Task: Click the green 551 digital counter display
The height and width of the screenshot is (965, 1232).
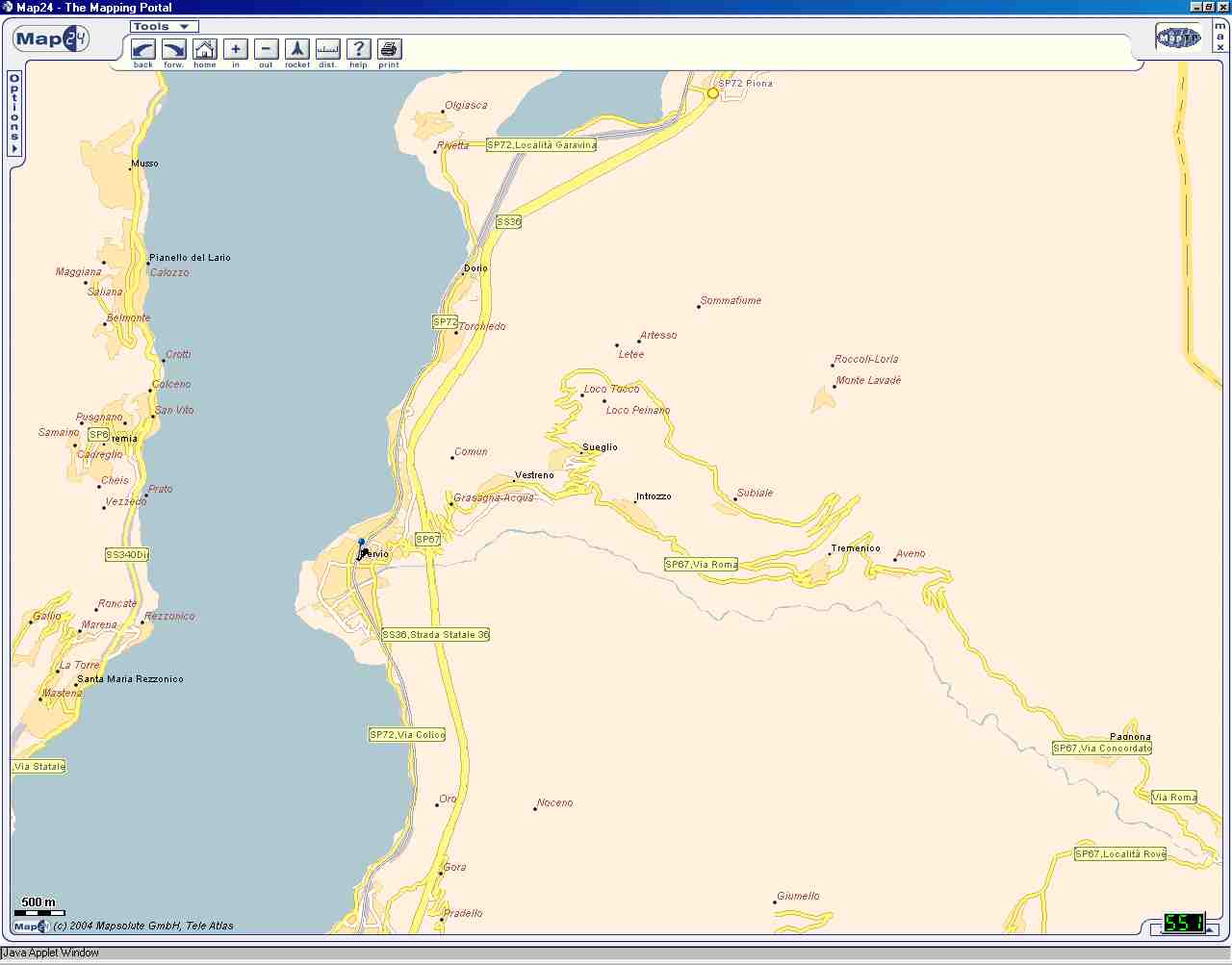Action: point(1183,924)
